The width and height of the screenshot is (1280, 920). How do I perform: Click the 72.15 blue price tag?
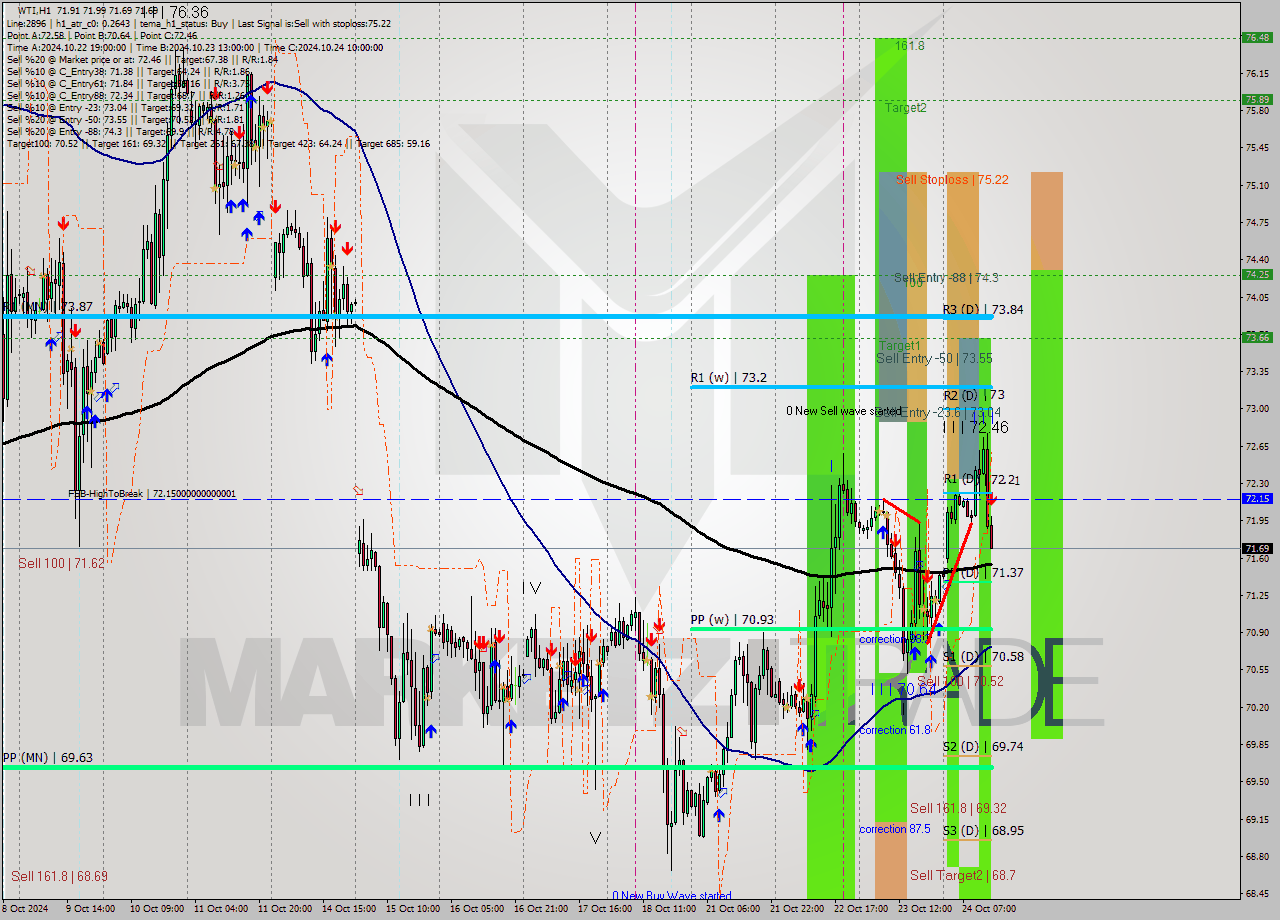[x=1257, y=498]
